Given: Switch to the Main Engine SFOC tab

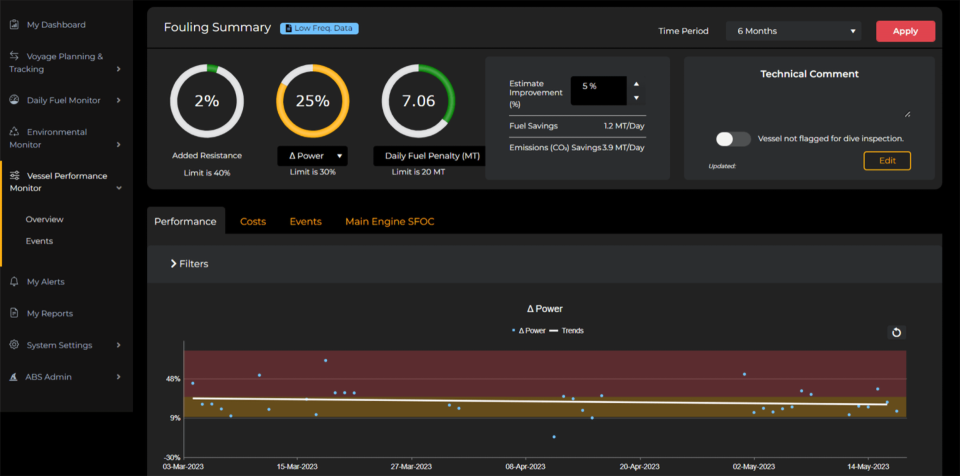Looking at the screenshot, I should [389, 221].
